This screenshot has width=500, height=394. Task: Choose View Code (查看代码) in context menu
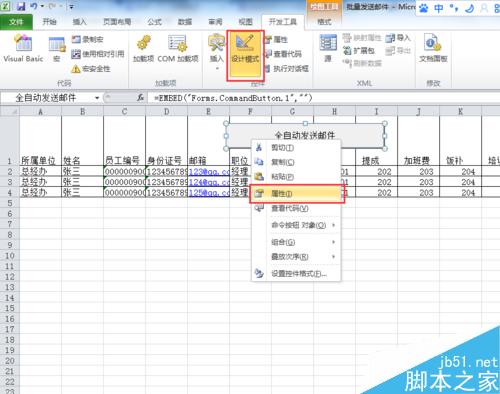[x=296, y=208]
